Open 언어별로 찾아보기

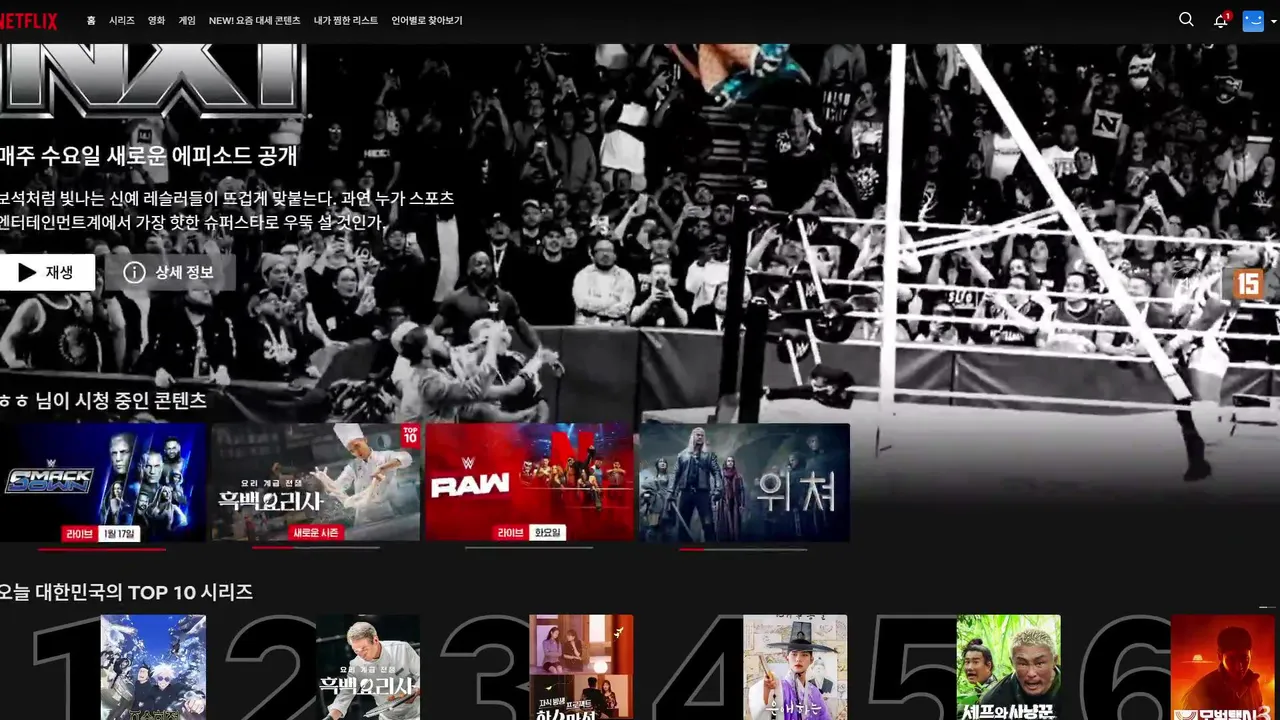point(427,20)
